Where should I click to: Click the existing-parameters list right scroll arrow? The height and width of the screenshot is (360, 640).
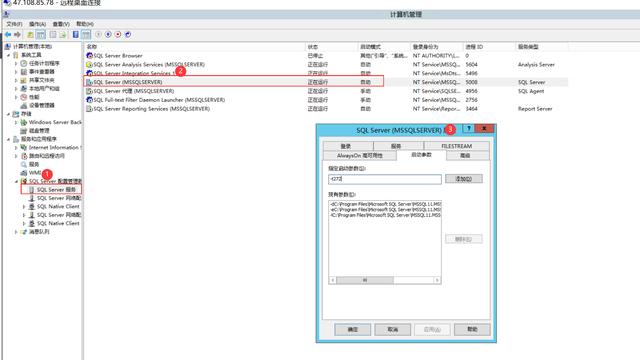point(437,280)
